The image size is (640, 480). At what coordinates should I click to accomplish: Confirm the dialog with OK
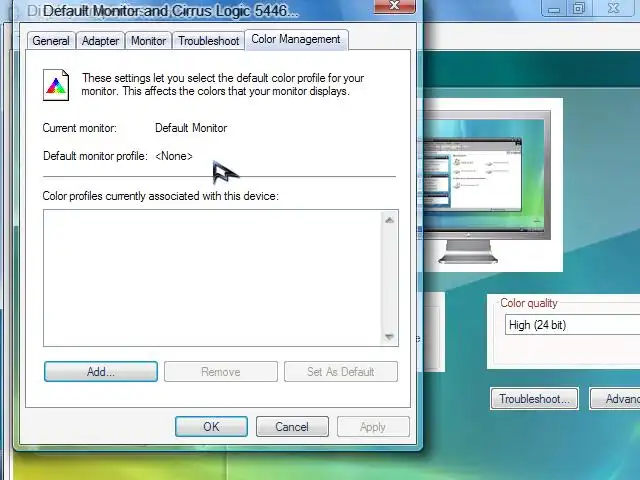211,427
